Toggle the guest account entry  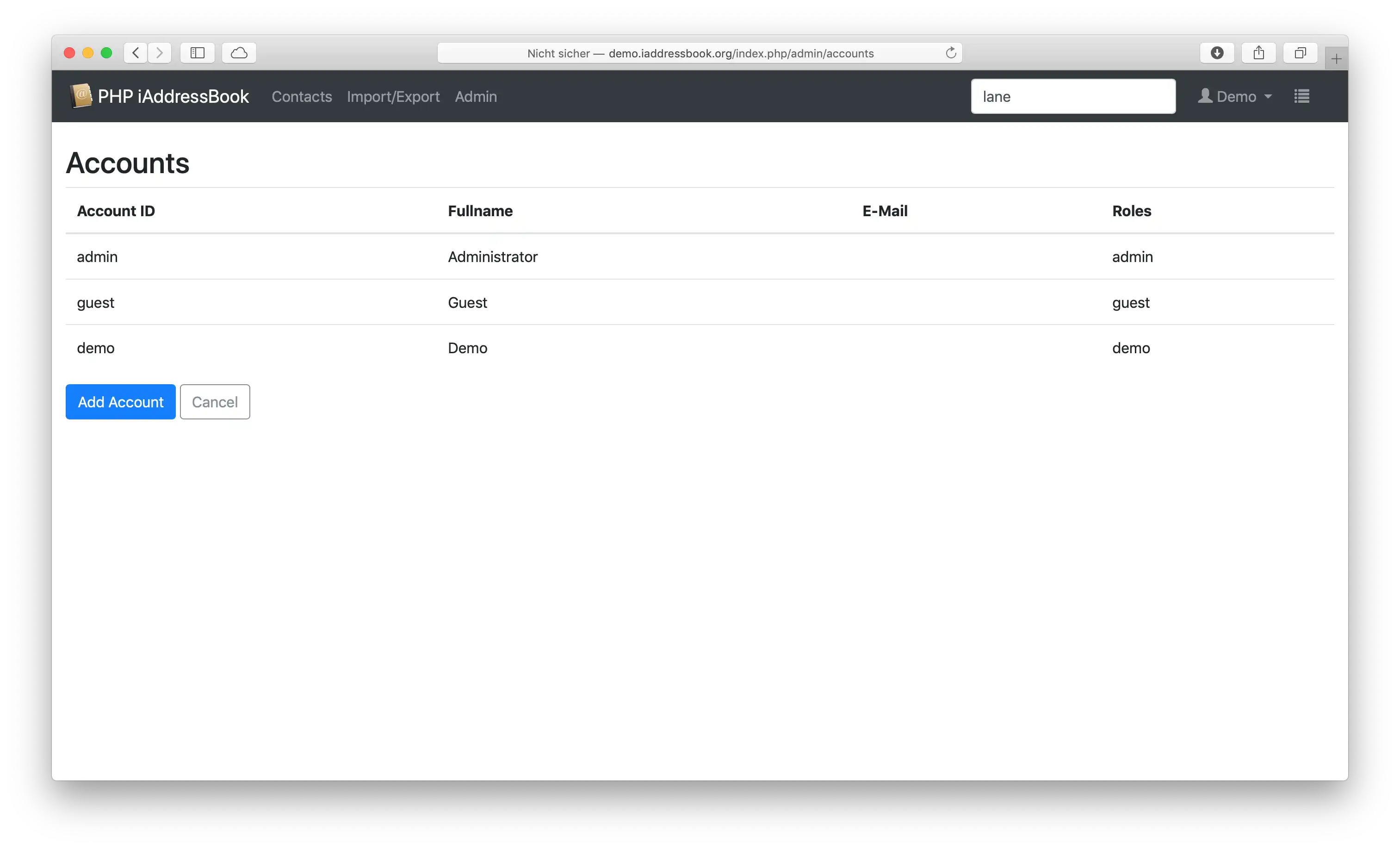point(96,302)
